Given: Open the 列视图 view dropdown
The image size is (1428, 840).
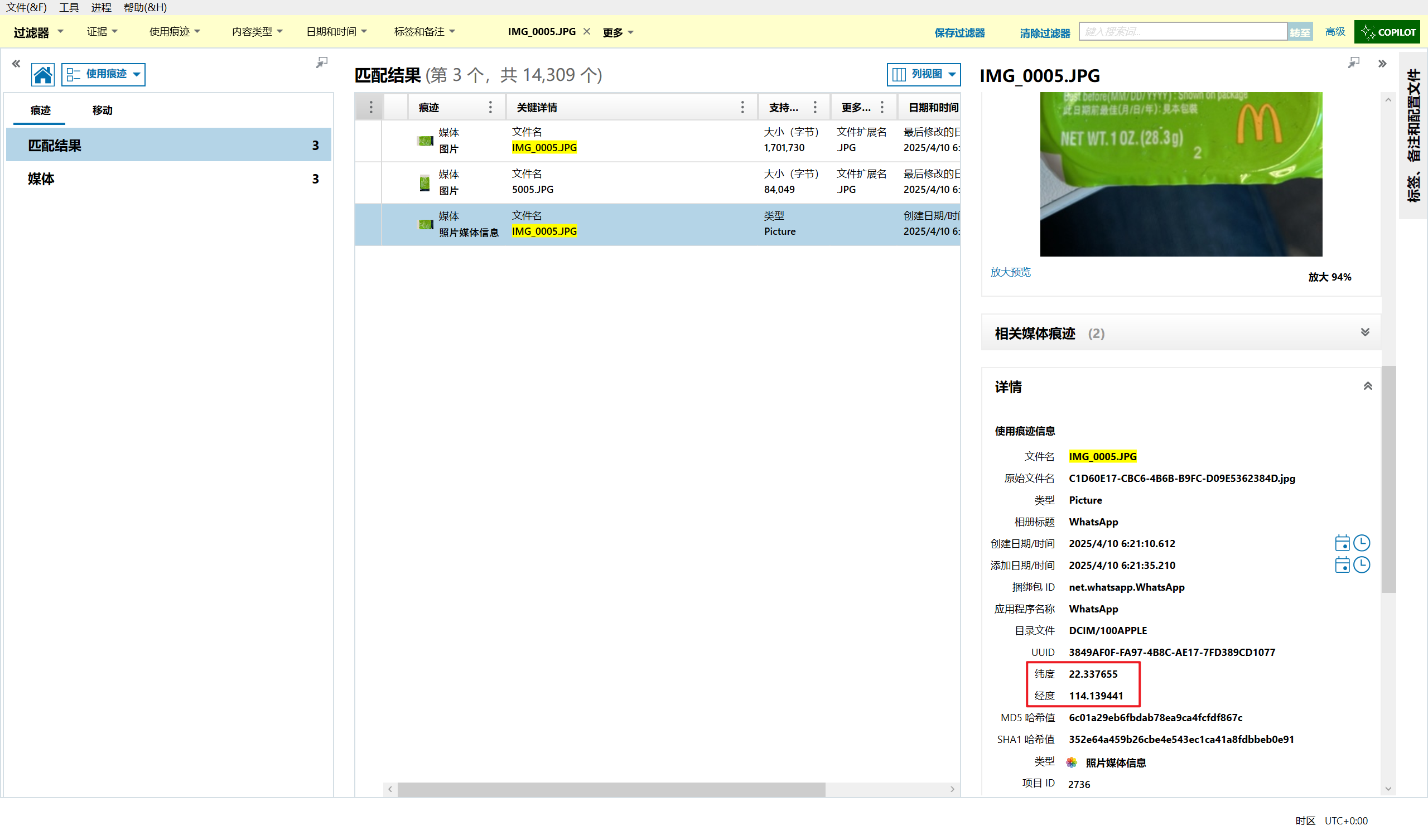Looking at the screenshot, I should [x=923, y=74].
